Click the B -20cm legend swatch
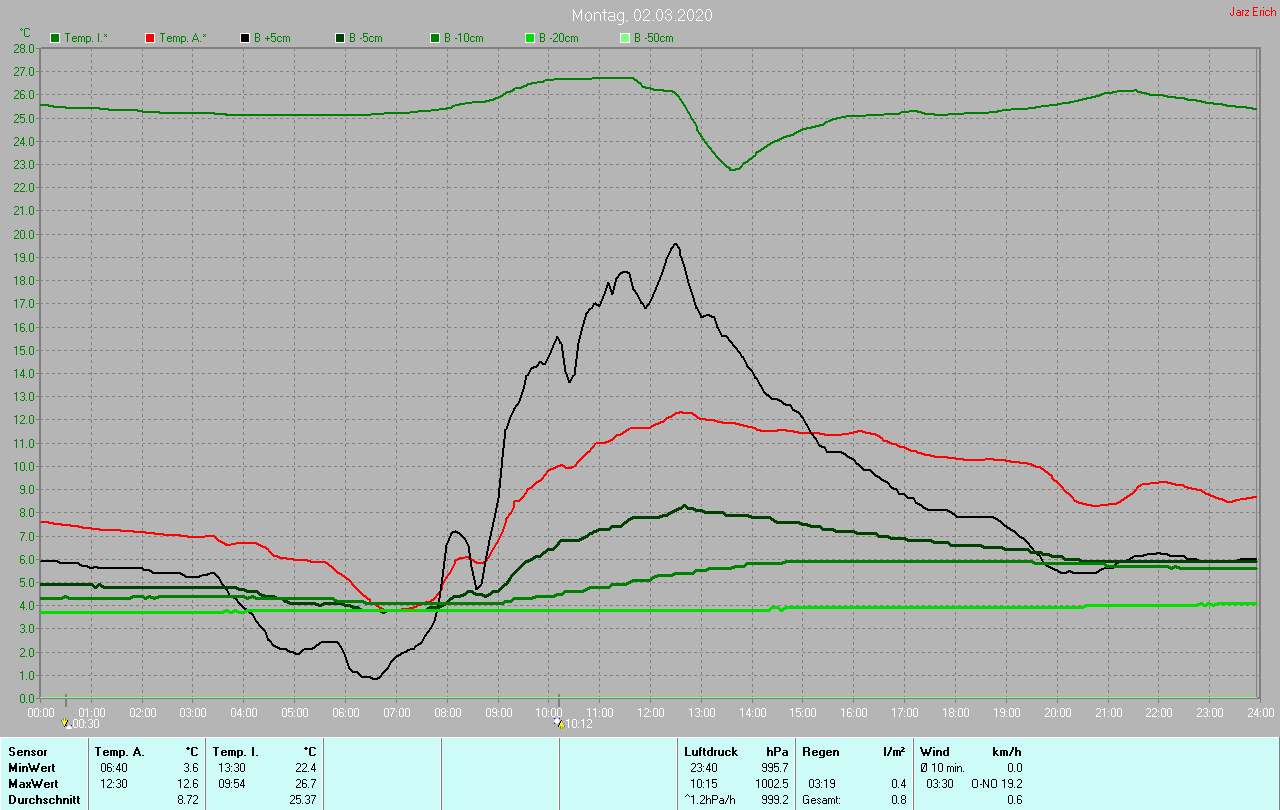 (x=530, y=38)
